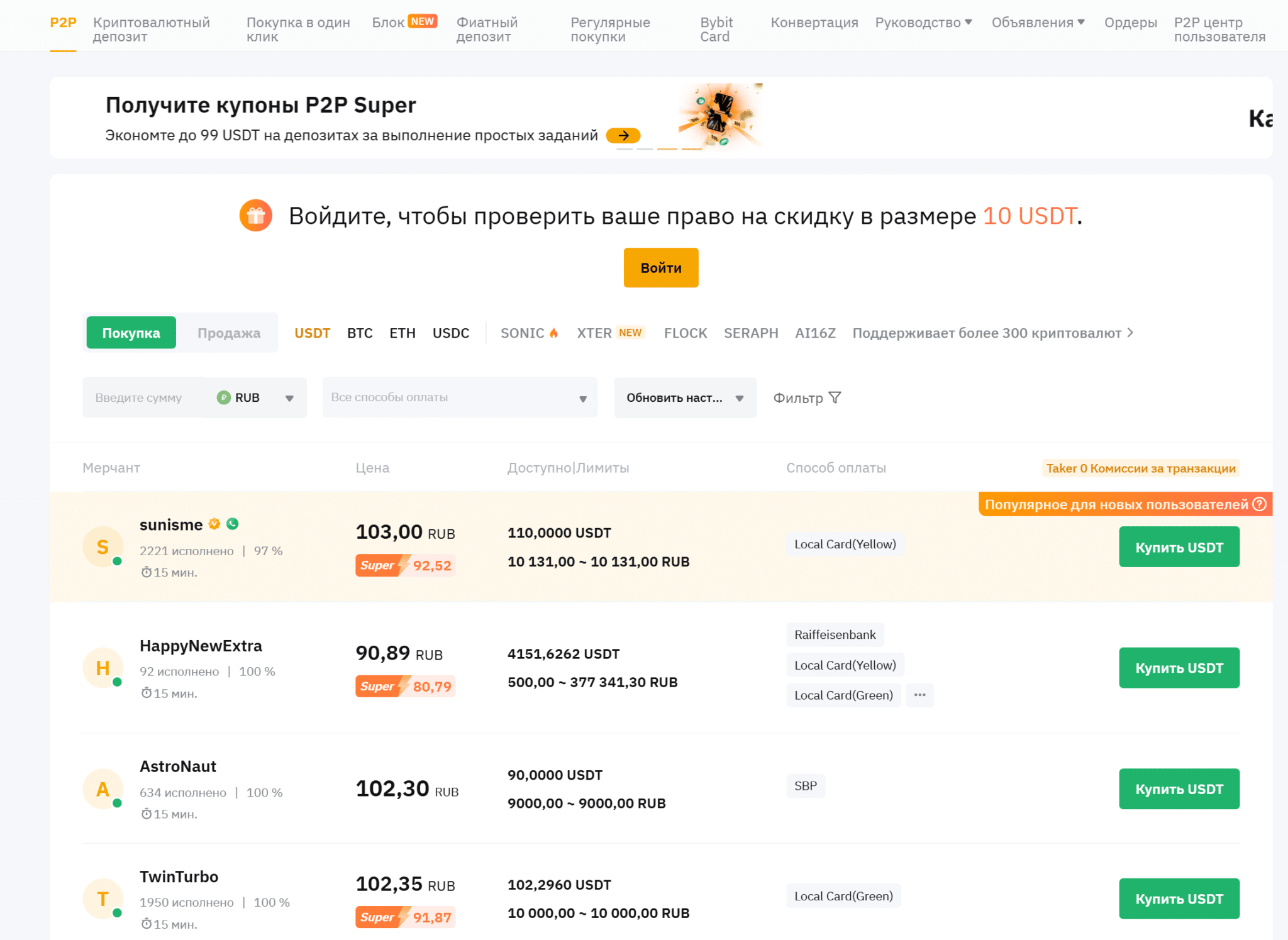The width and height of the screenshot is (1288, 940).
Task: Buy USDT from AstroNaut
Action: (x=1179, y=788)
